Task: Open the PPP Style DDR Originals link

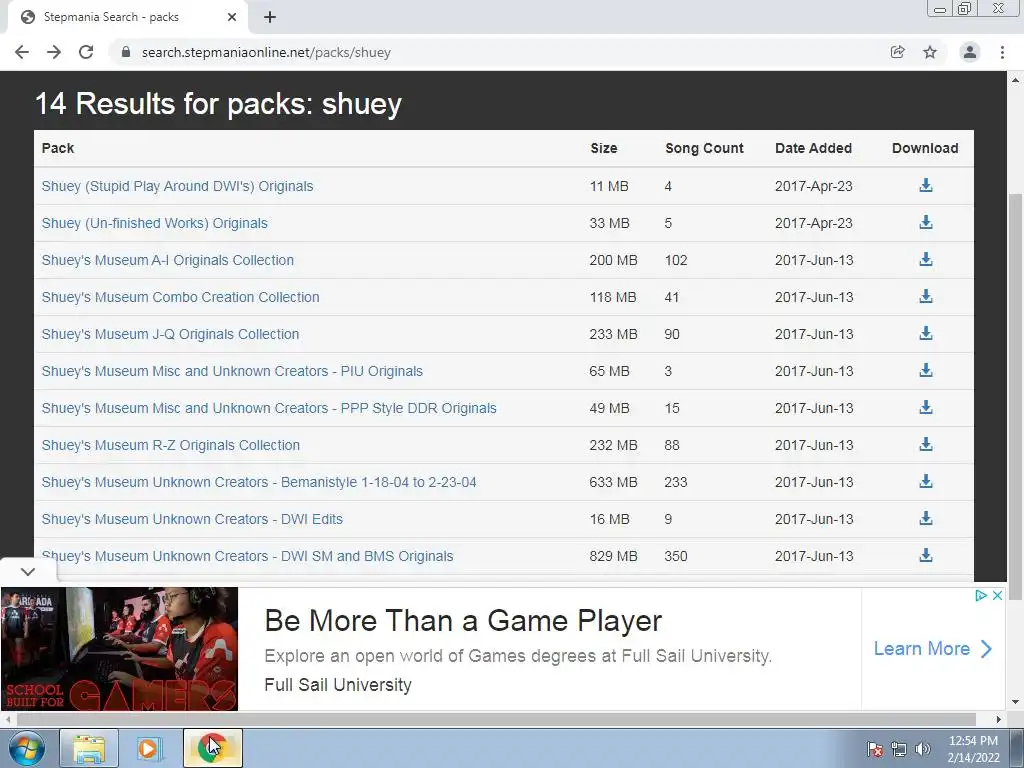Action: point(268,408)
